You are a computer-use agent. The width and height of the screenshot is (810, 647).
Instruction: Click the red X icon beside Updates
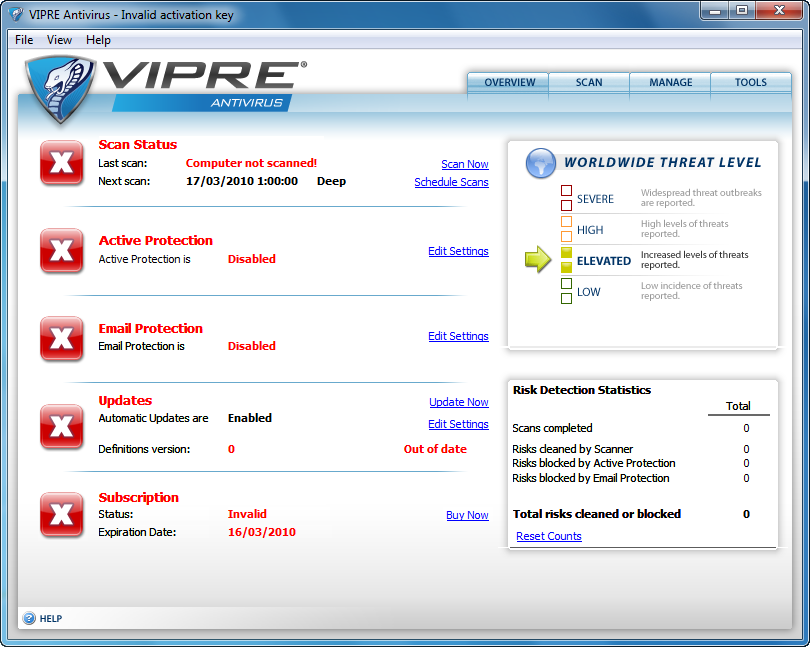61,426
